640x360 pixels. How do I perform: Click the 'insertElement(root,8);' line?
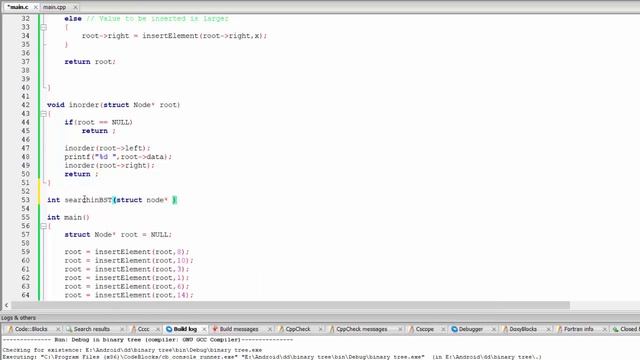(127, 252)
